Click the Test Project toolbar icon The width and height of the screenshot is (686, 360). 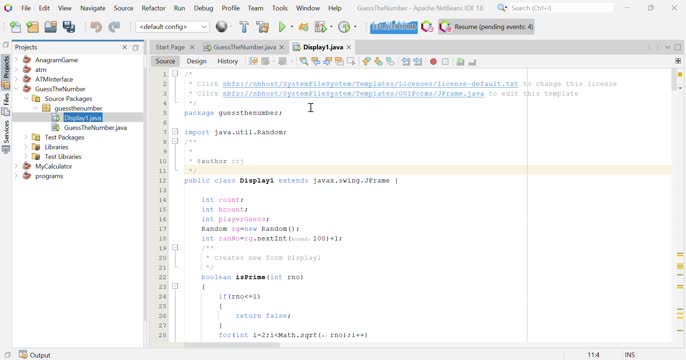click(x=321, y=27)
